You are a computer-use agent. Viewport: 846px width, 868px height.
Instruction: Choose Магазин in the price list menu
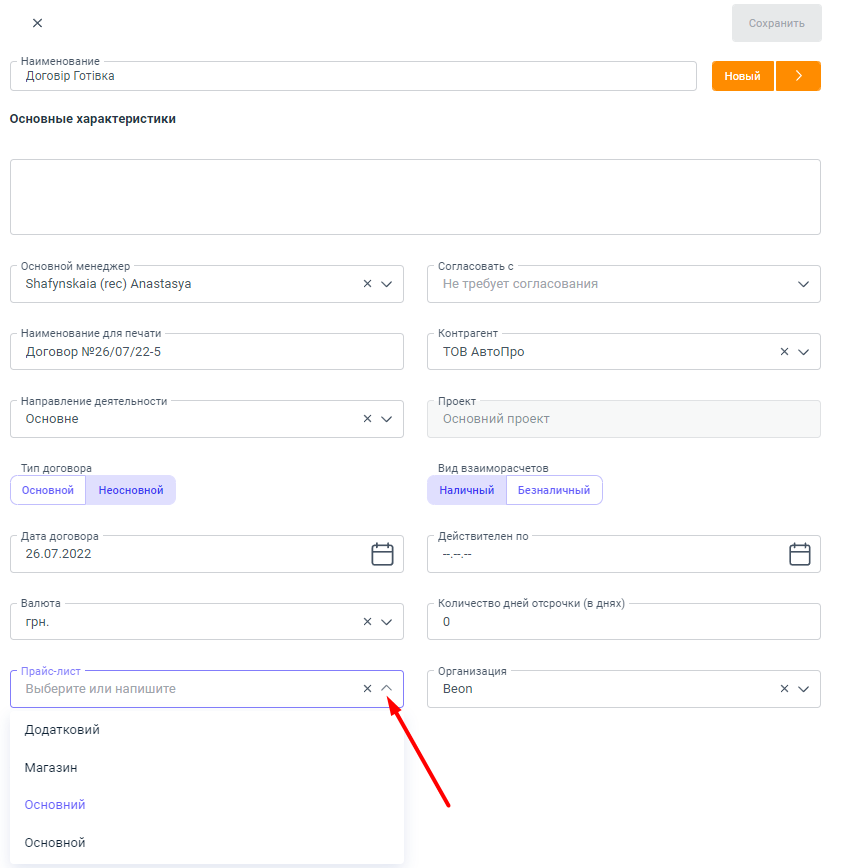[x=51, y=768]
